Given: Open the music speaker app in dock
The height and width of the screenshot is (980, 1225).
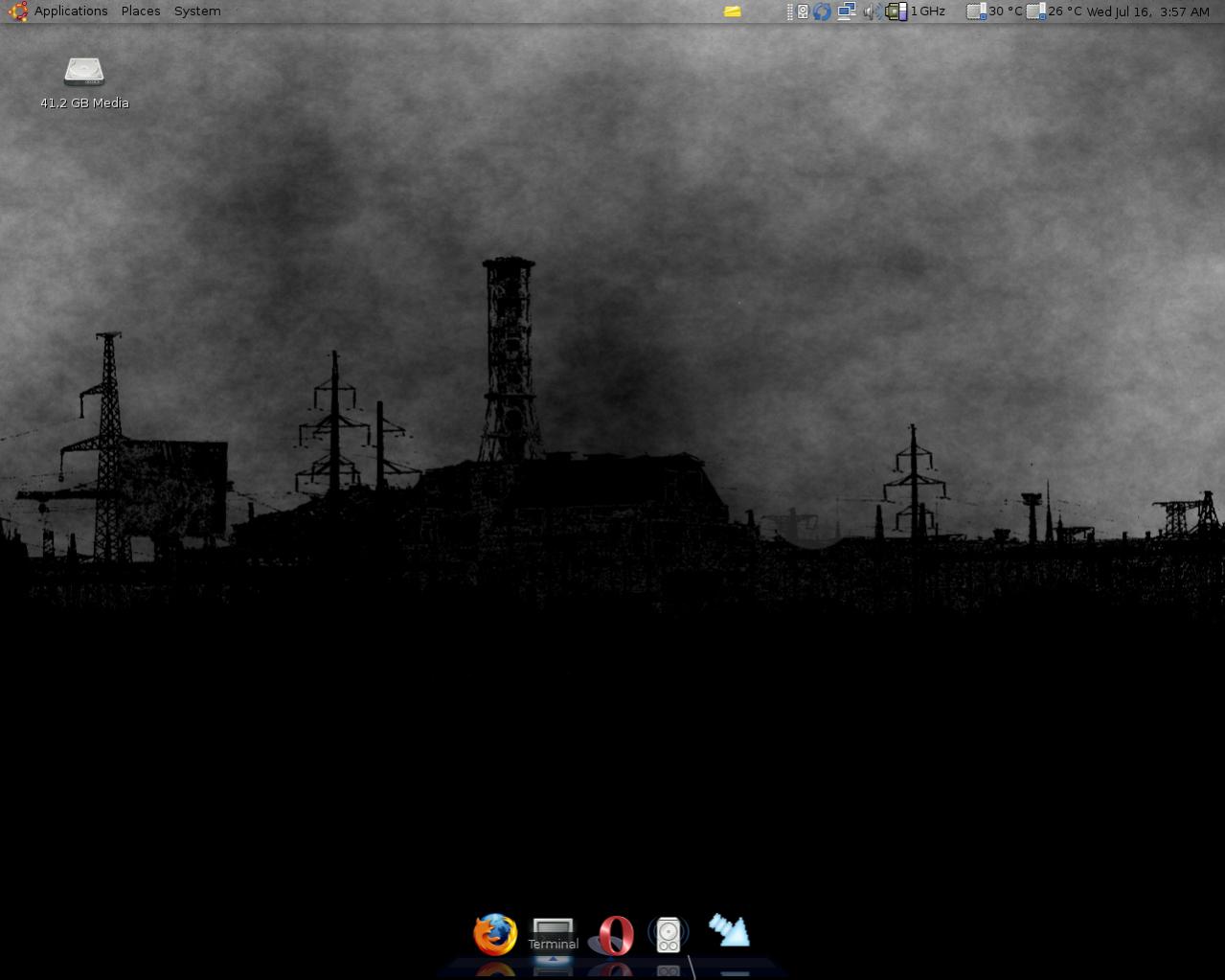Looking at the screenshot, I should tap(669, 935).
